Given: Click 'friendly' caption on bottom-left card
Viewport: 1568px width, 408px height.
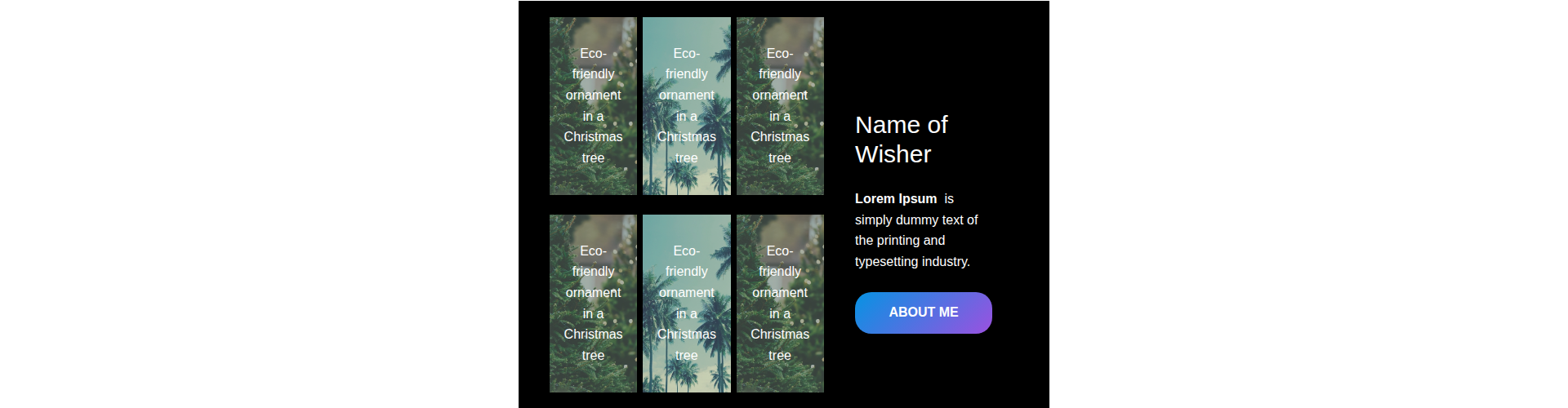Looking at the screenshot, I should tap(593, 271).
